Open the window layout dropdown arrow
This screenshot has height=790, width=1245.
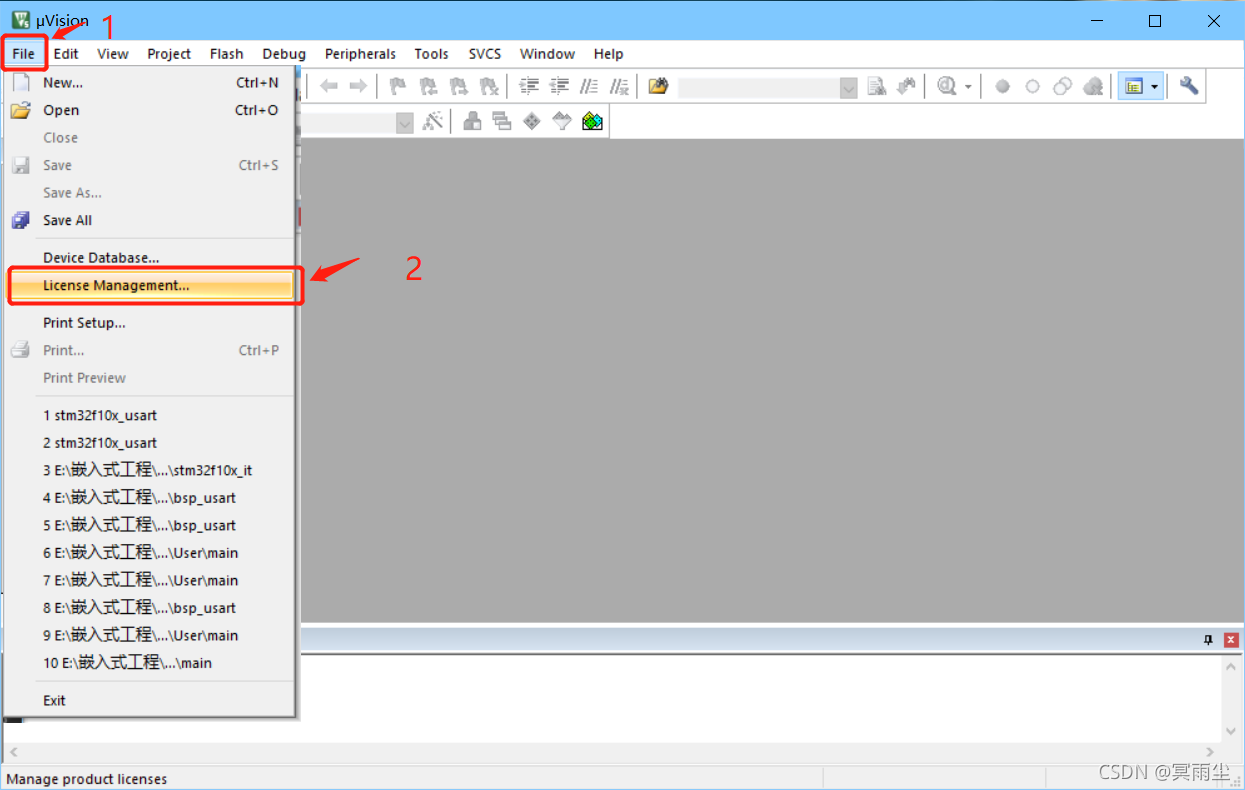coord(1155,87)
